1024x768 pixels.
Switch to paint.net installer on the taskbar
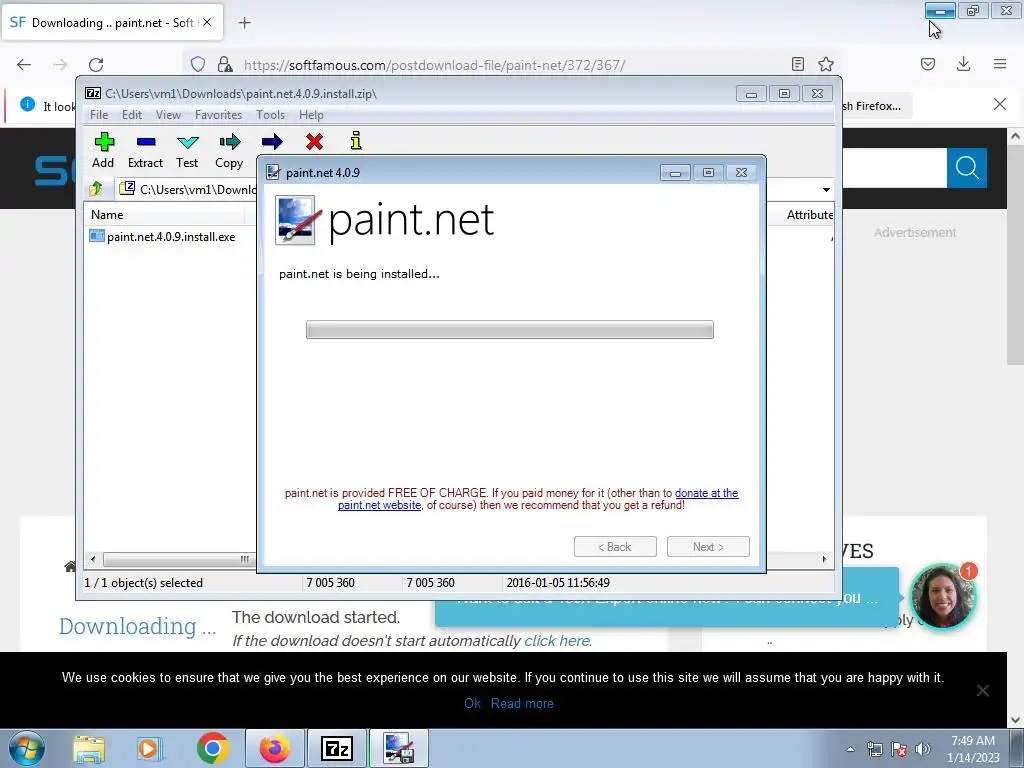point(398,748)
